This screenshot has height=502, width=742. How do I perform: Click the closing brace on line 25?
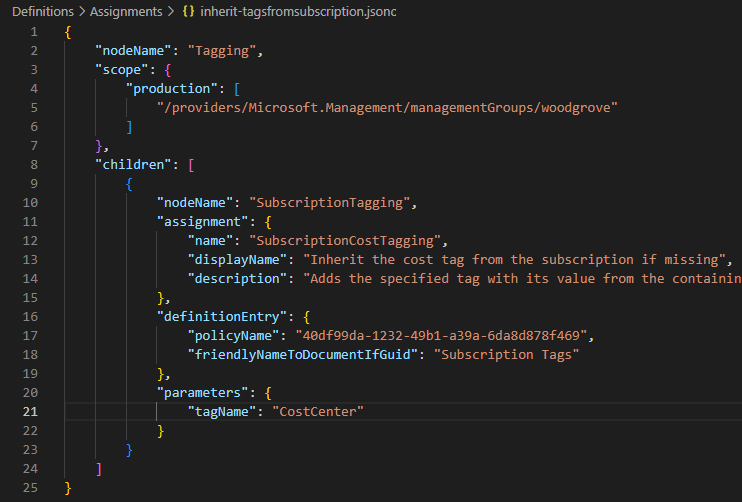point(68,488)
